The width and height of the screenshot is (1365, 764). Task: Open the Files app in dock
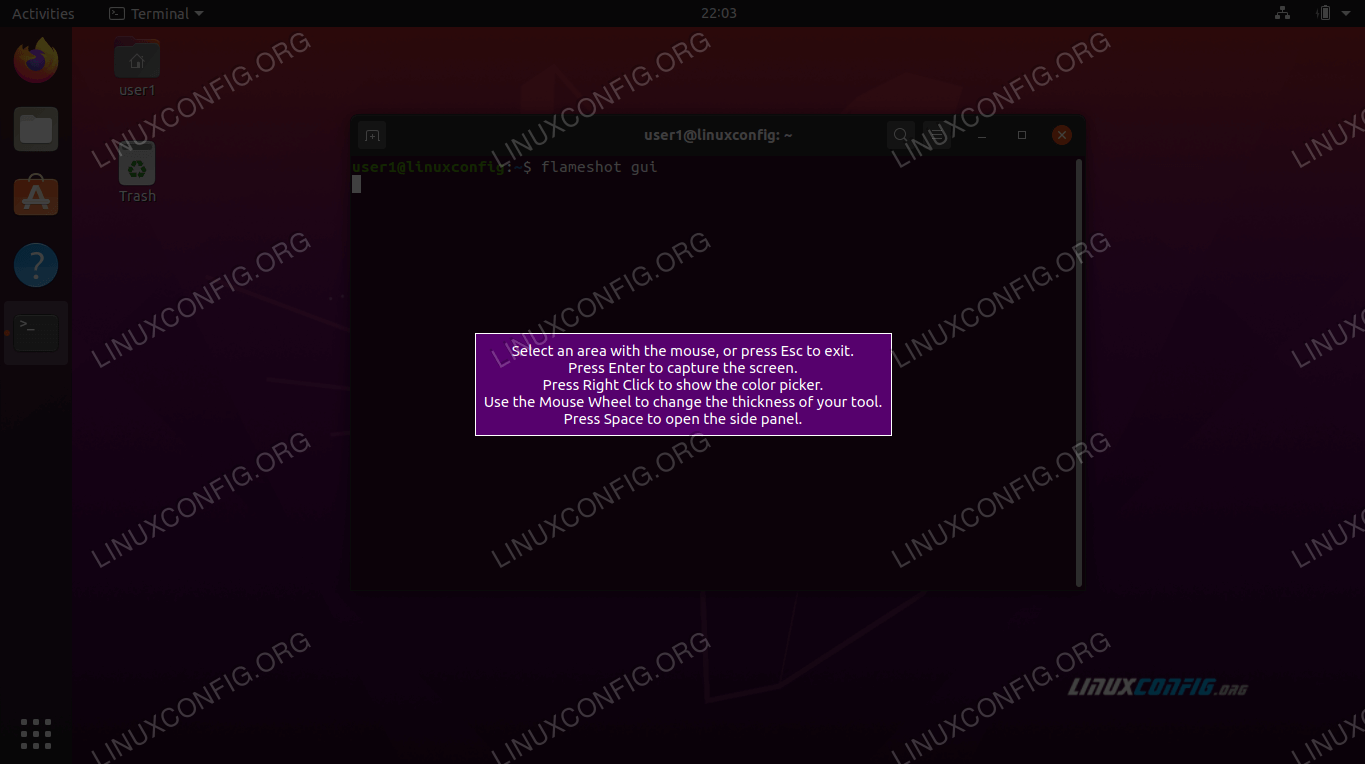click(36, 129)
